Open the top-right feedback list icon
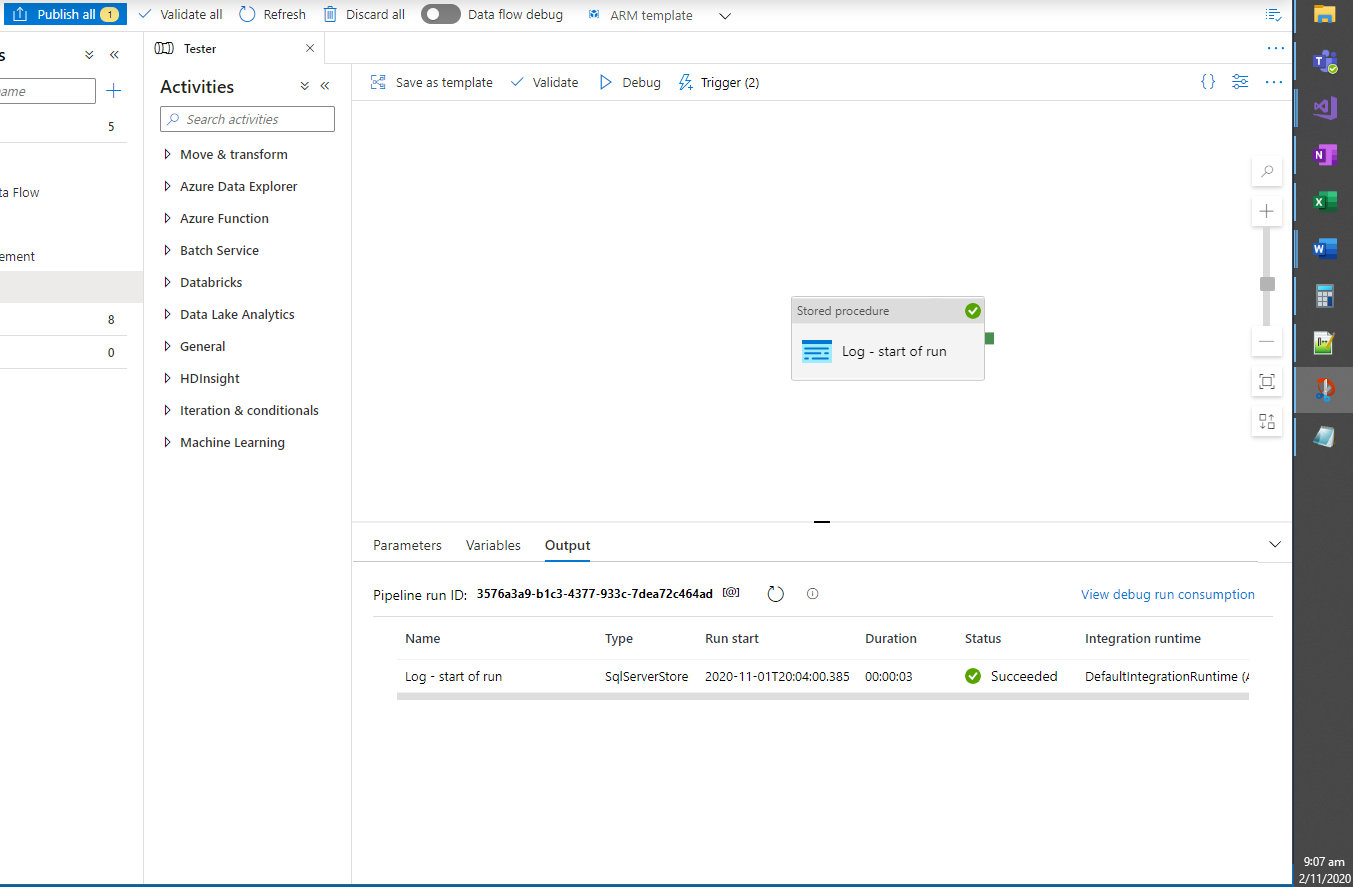The height and width of the screenshot is (887, 1353). (x=1273, y=15)
